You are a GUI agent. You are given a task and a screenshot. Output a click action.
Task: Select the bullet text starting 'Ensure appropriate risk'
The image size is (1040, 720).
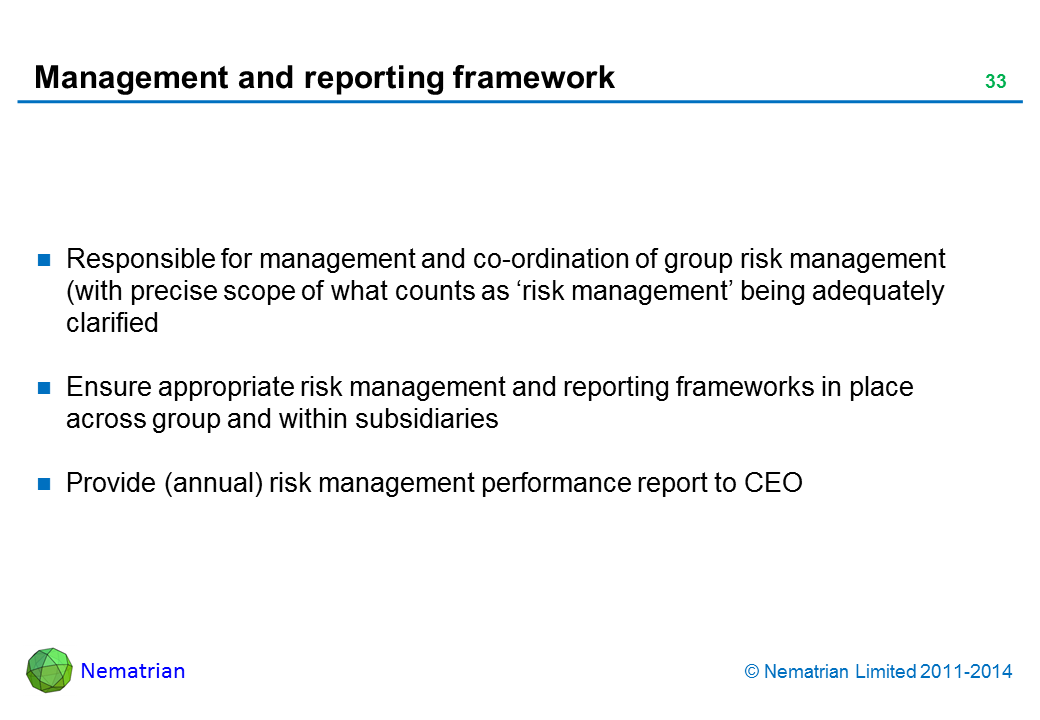[489, 402]
